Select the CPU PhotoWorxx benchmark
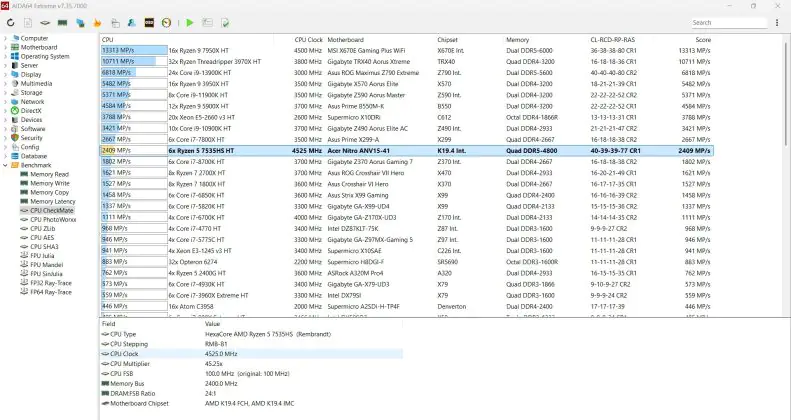The height and width of the screenshot is (420, 791). [53, 219]
